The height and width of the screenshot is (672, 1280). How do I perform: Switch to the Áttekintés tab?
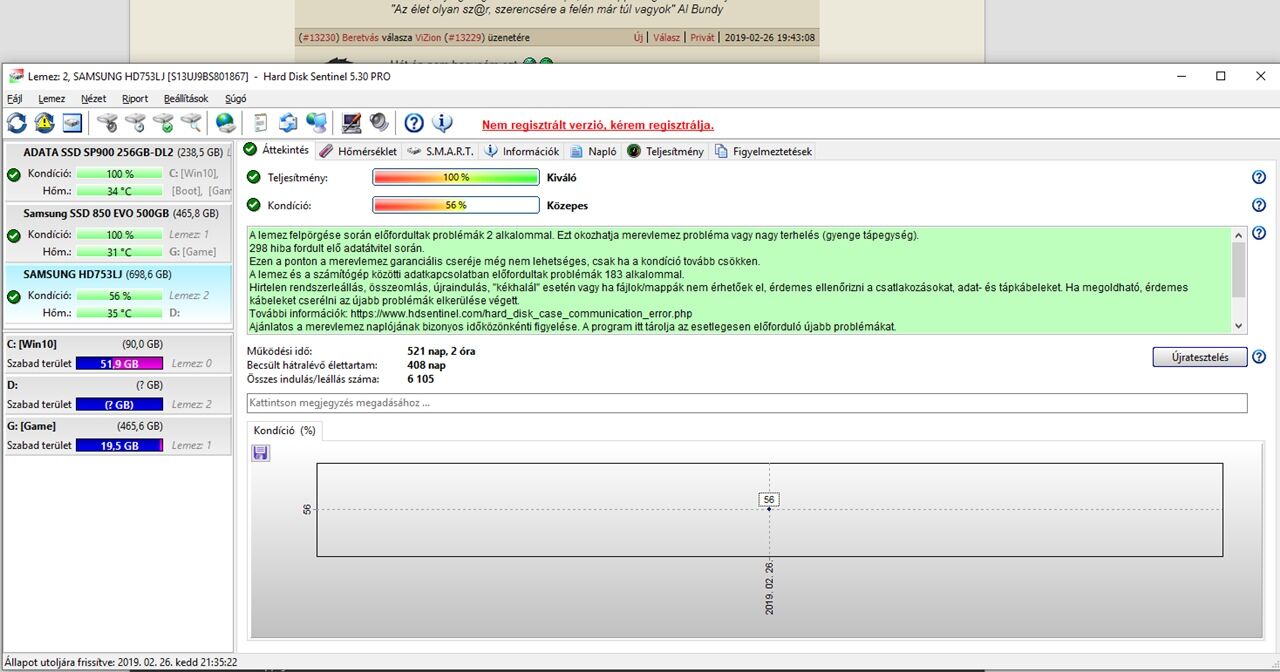click(277, 150)
